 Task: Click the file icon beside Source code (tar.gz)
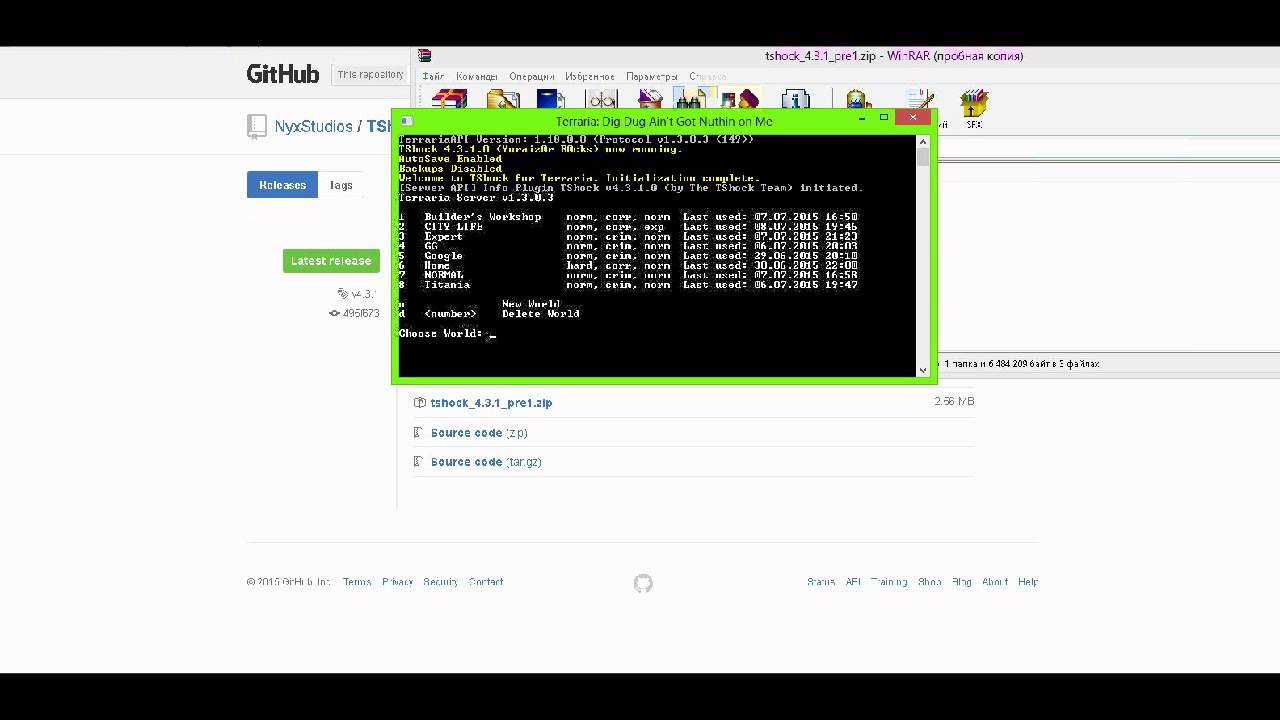419,462
